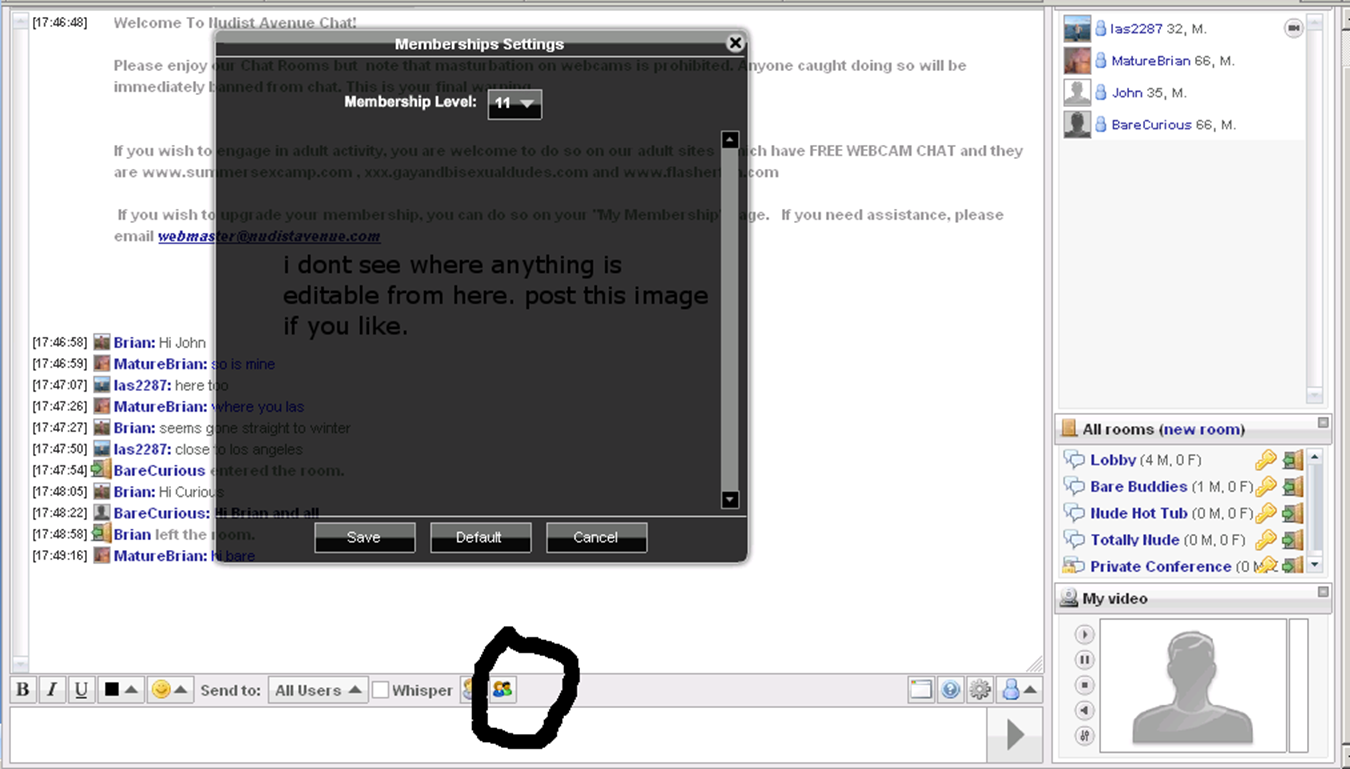The height and width of the screenshot is (769, 1350).
Task: Click the key icon beside Bare Buddies
Action: coord(1266,487)
